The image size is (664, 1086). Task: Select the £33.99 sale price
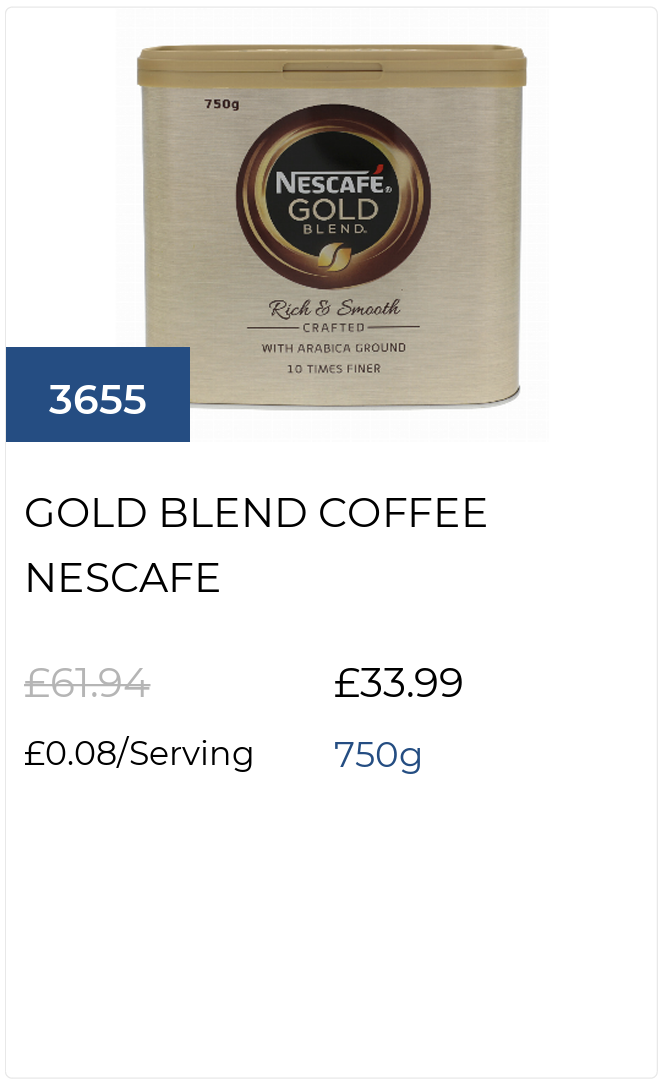point(398,683)
